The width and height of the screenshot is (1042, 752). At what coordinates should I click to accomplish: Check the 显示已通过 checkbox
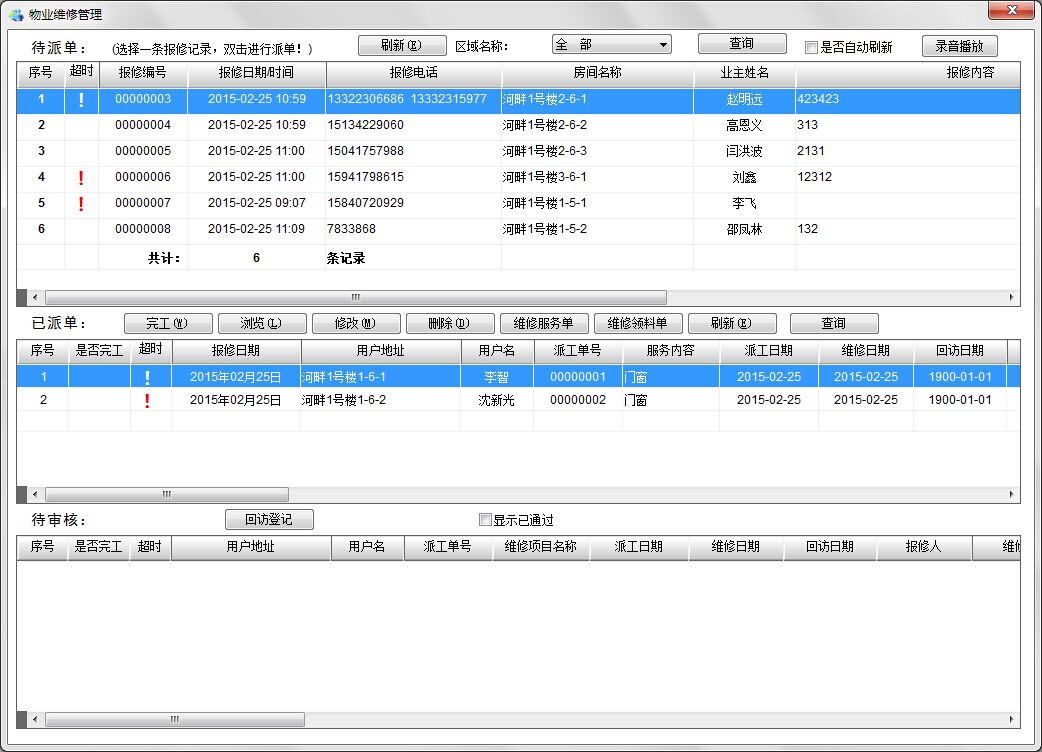pos(485,520)
